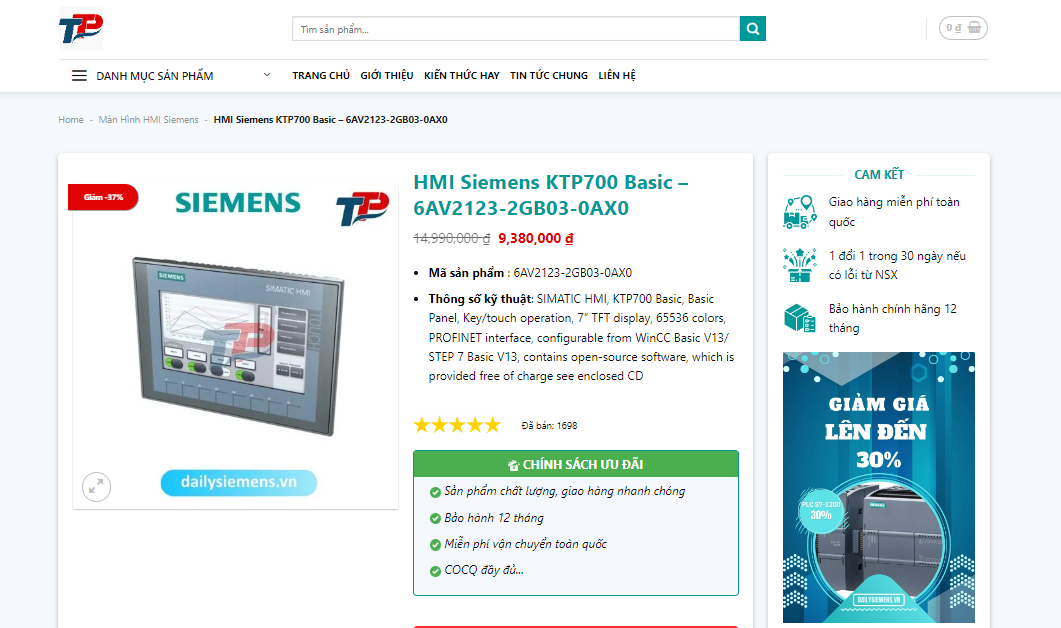Click the checkmark beside COCQ đầy đủ

(x=435, y=571)
